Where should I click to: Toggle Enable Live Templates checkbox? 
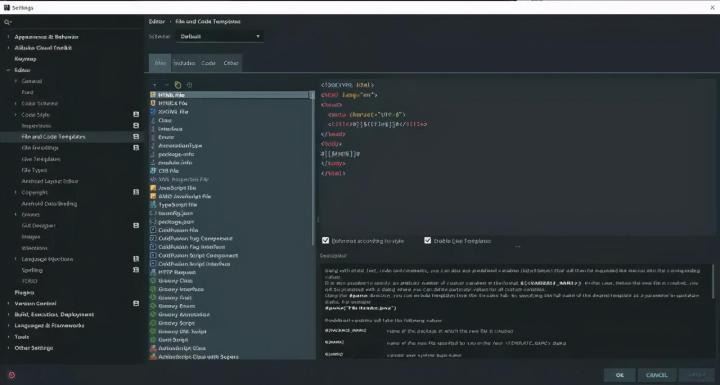[428, 240]
